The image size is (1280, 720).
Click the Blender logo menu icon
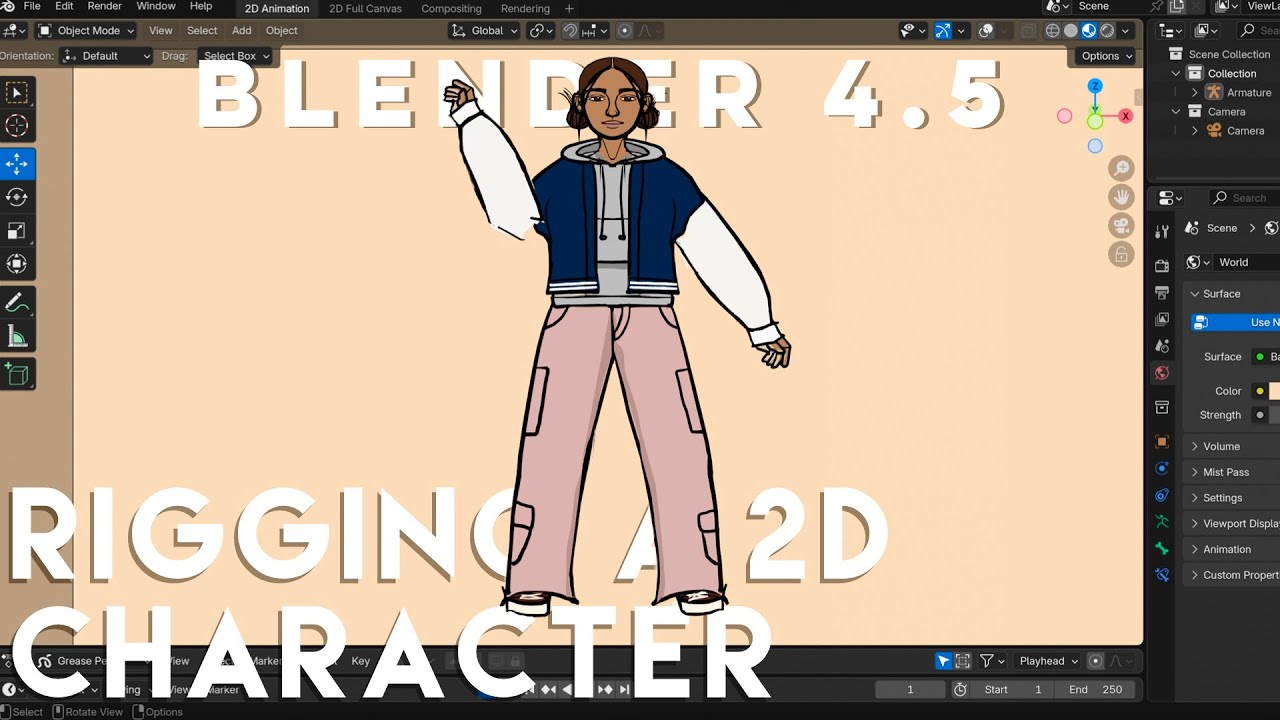click(x=7, y=6)
